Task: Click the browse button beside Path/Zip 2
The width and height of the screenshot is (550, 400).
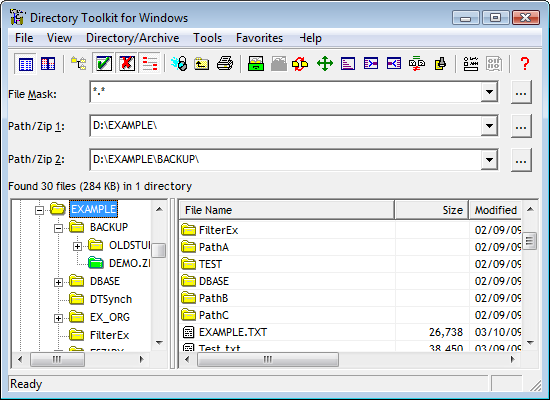Action: coord(521,160)
